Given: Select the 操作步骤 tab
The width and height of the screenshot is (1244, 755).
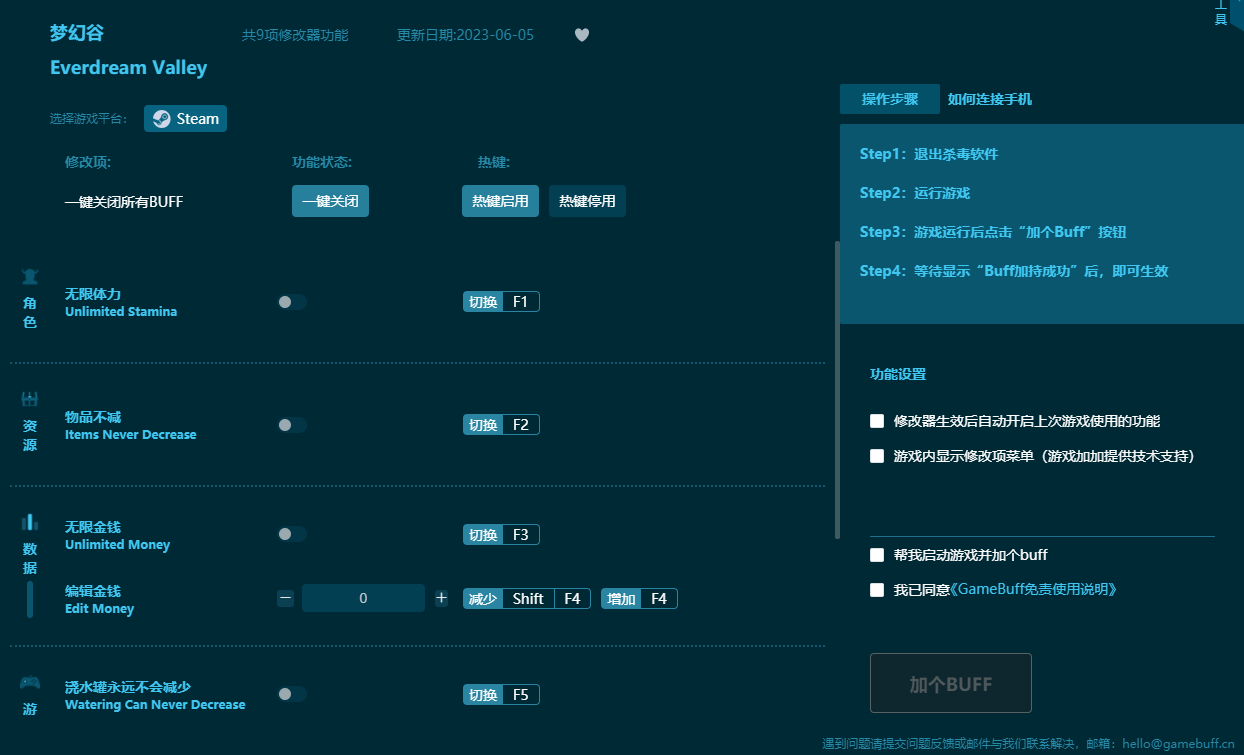Looking at the screenshot, I should 890,99.
